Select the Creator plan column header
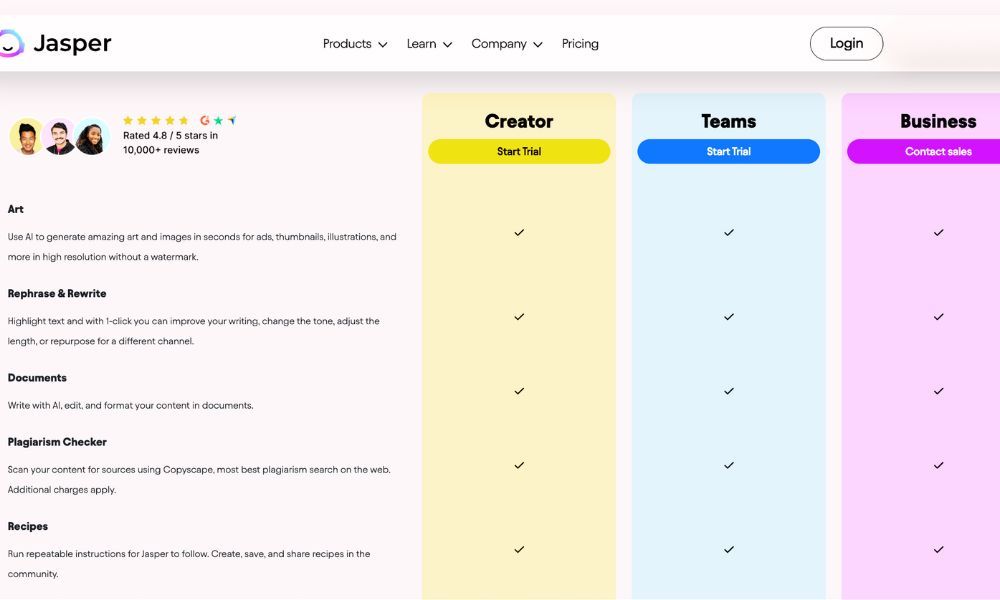1000x600 pixels. (518, 121)
